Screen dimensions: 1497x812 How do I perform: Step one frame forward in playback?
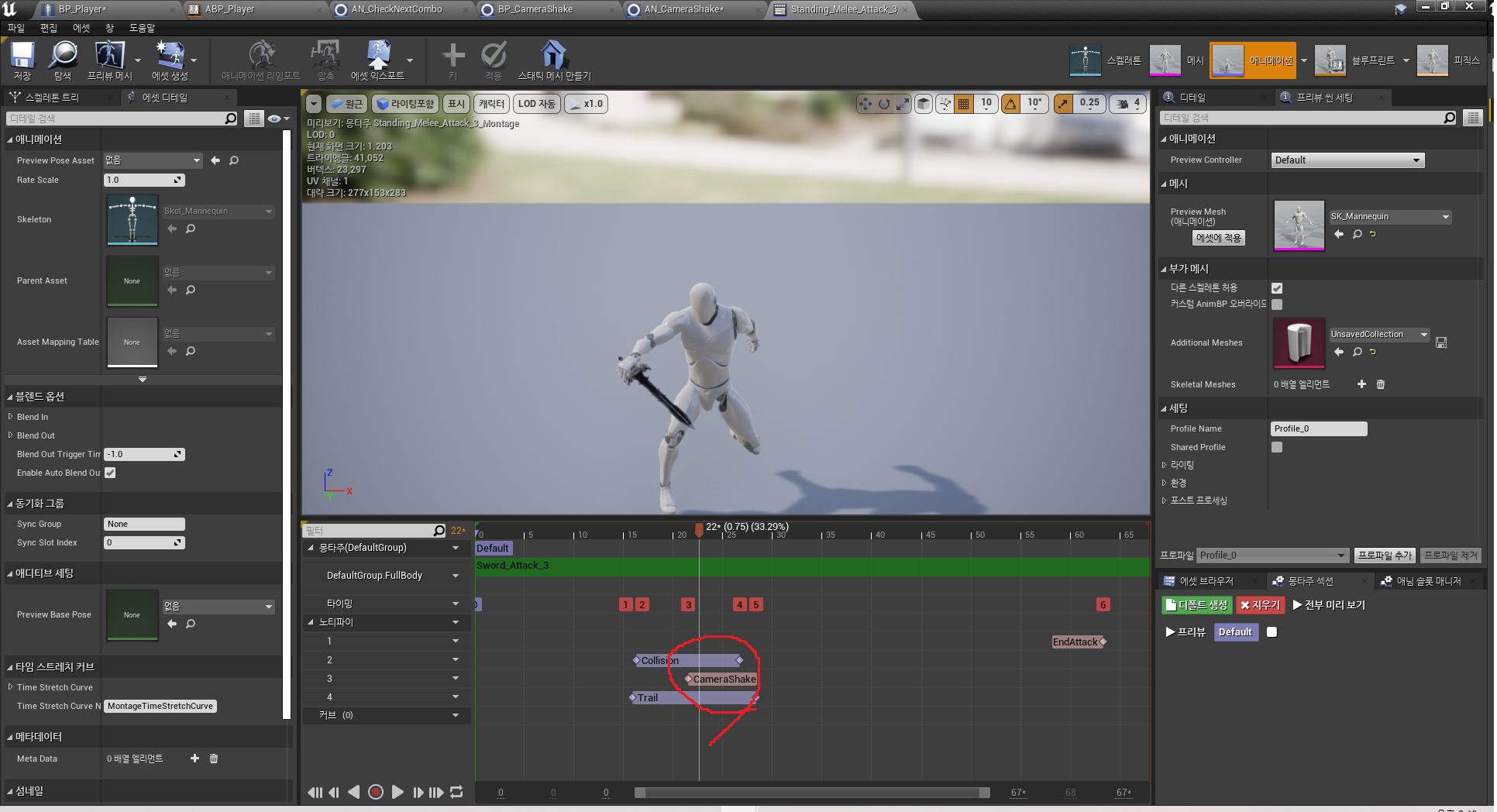[418, 792]
